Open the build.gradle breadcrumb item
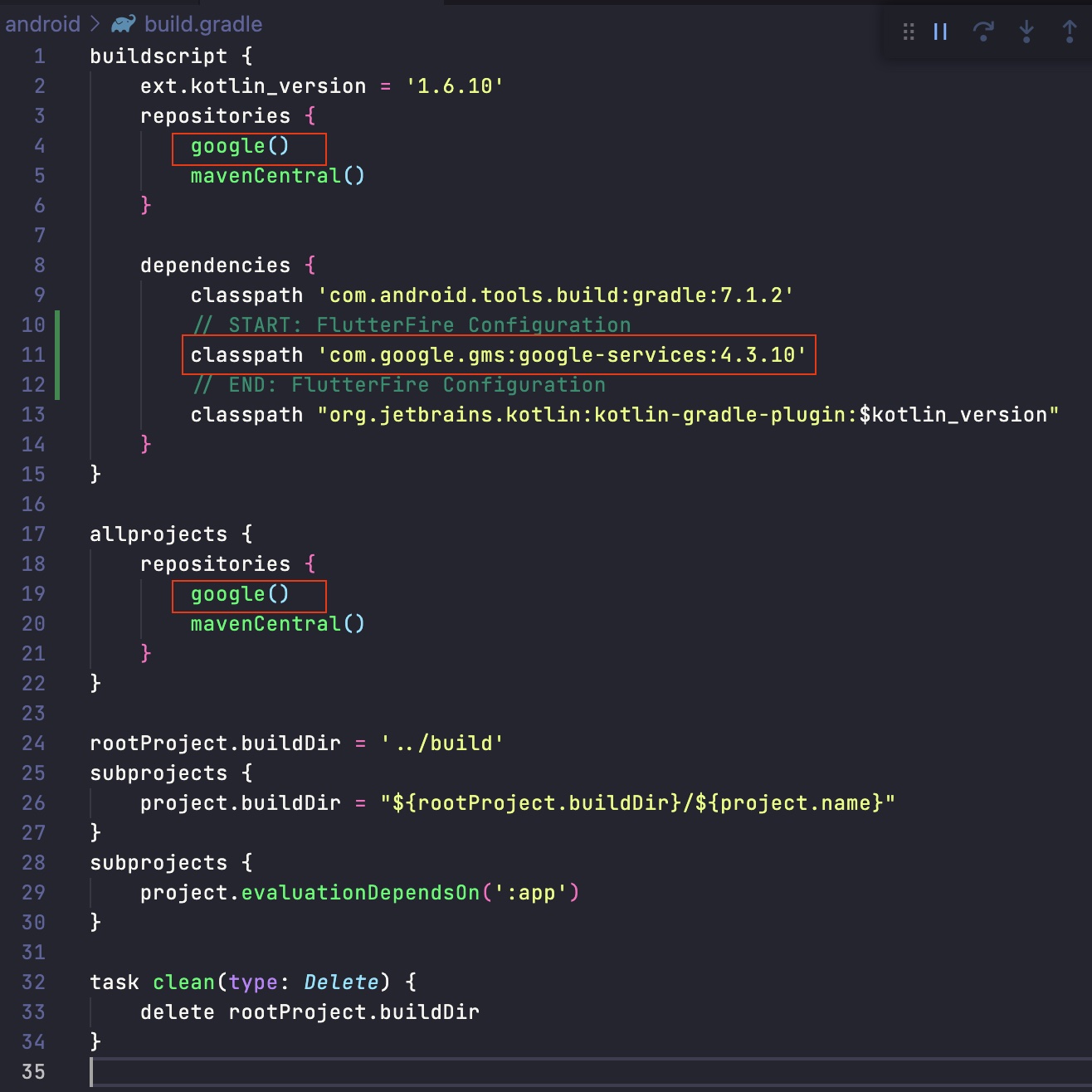Viewport: 1092px width, 1092px height. (203, 24)
